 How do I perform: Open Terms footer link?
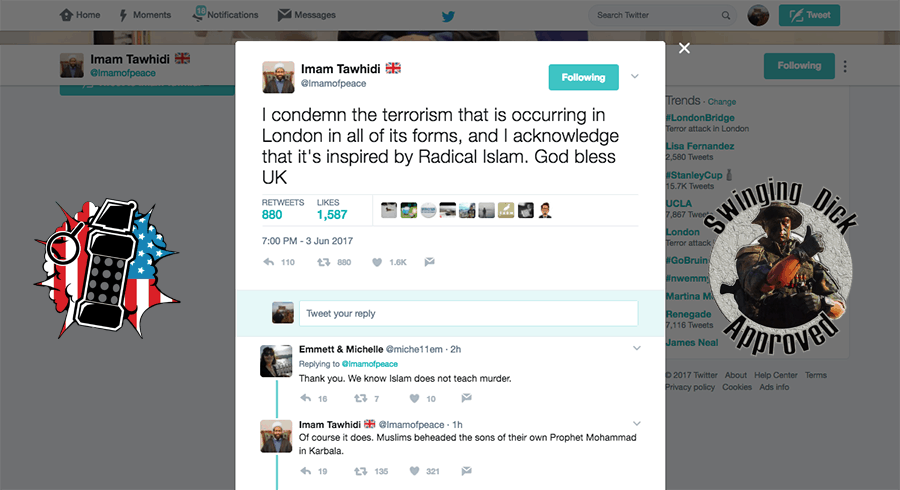[x=816, y=375]
